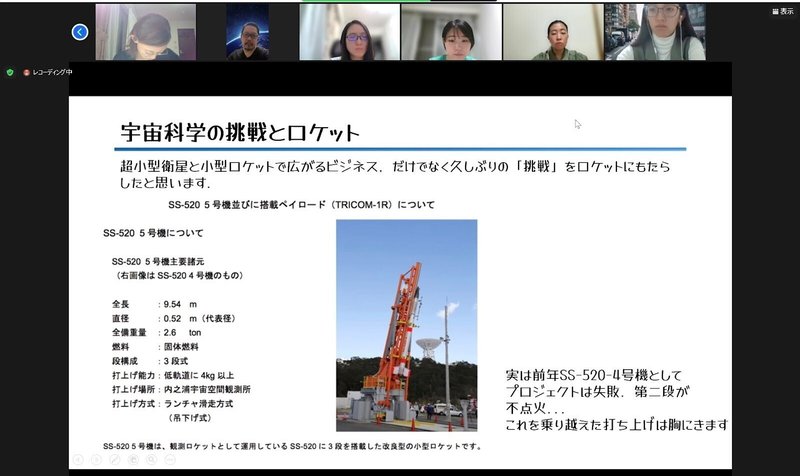Click the text 不点火...
This screenshot has height=476, width=800.
point(535,408)
